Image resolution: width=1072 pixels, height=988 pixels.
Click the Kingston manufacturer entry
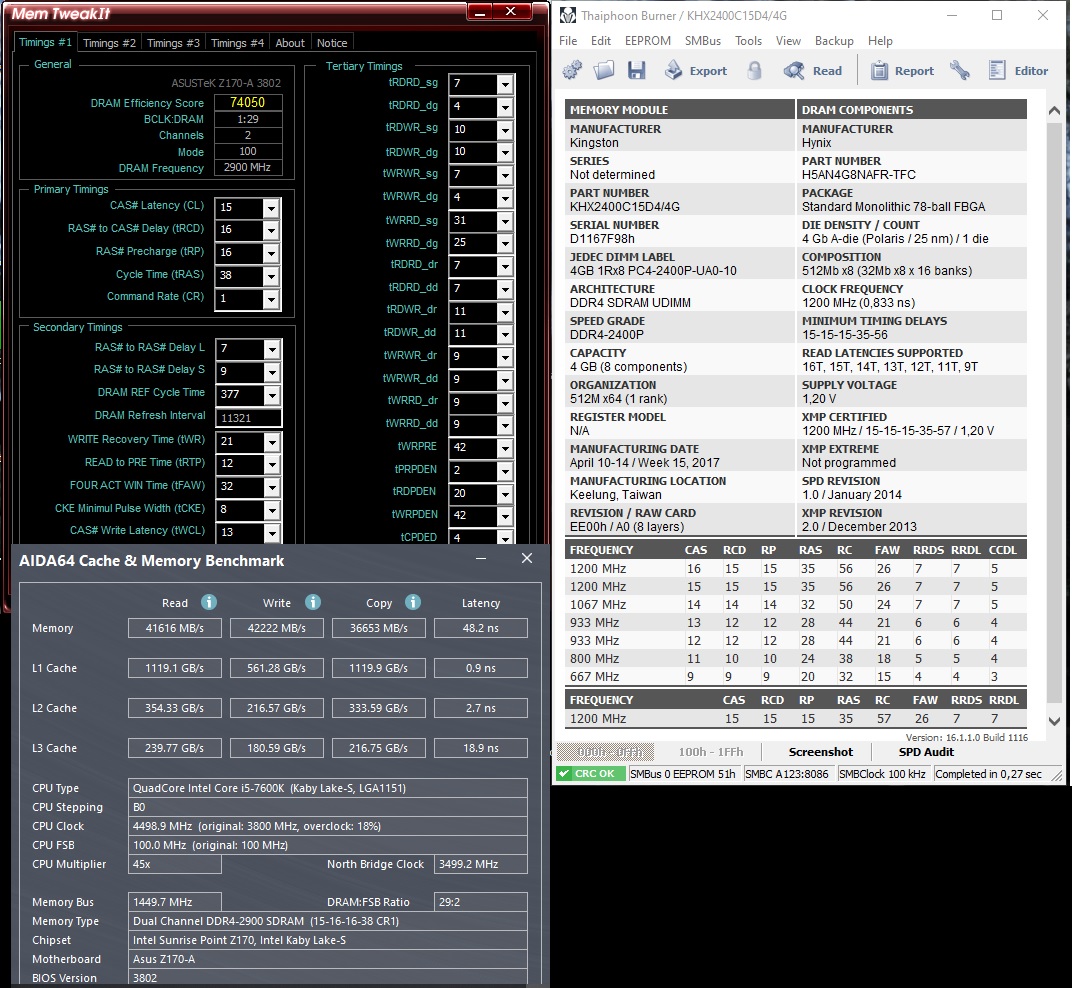click(594, 143)
